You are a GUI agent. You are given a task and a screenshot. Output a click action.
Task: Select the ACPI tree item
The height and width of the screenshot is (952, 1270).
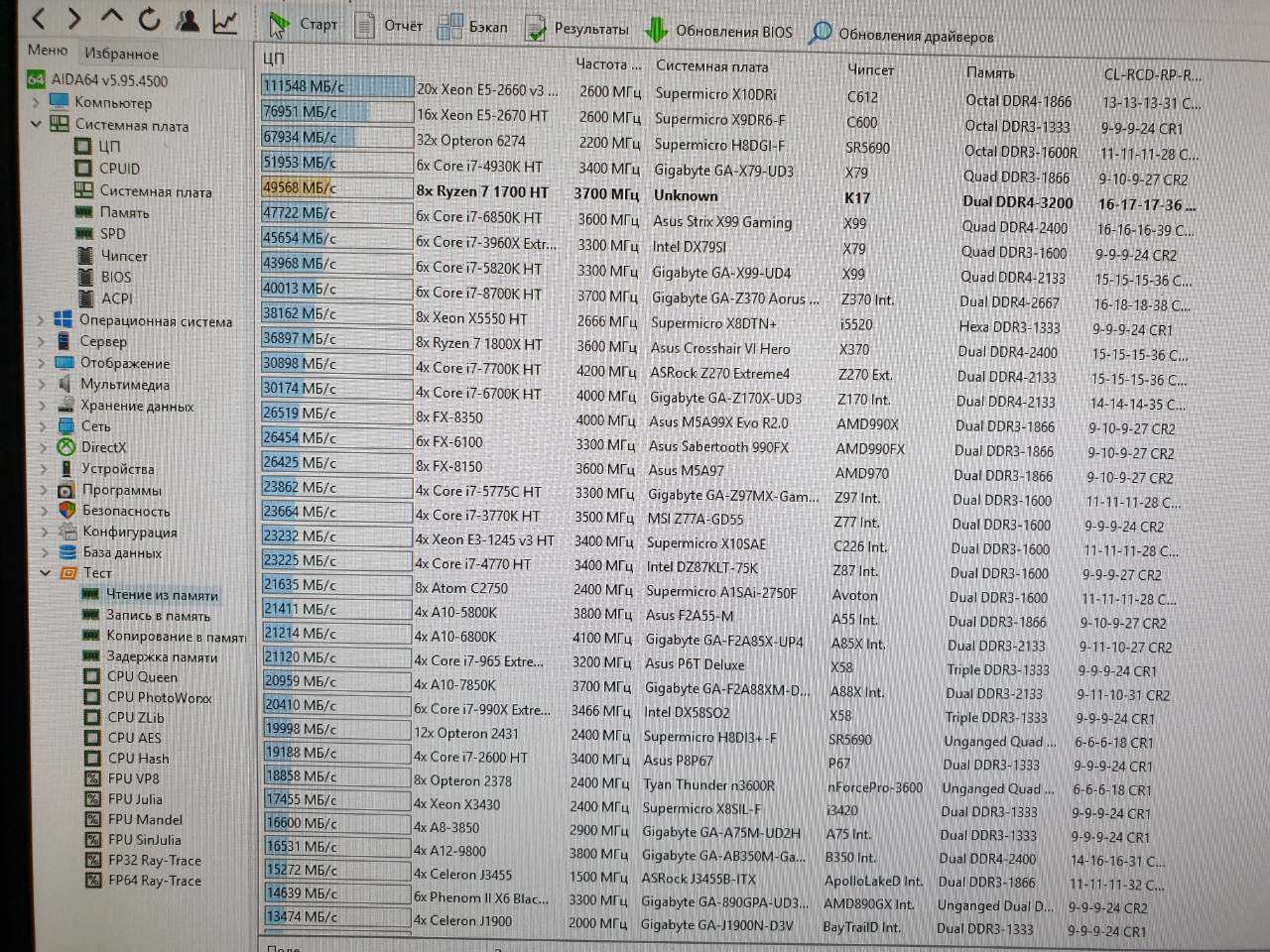[105, 298]
